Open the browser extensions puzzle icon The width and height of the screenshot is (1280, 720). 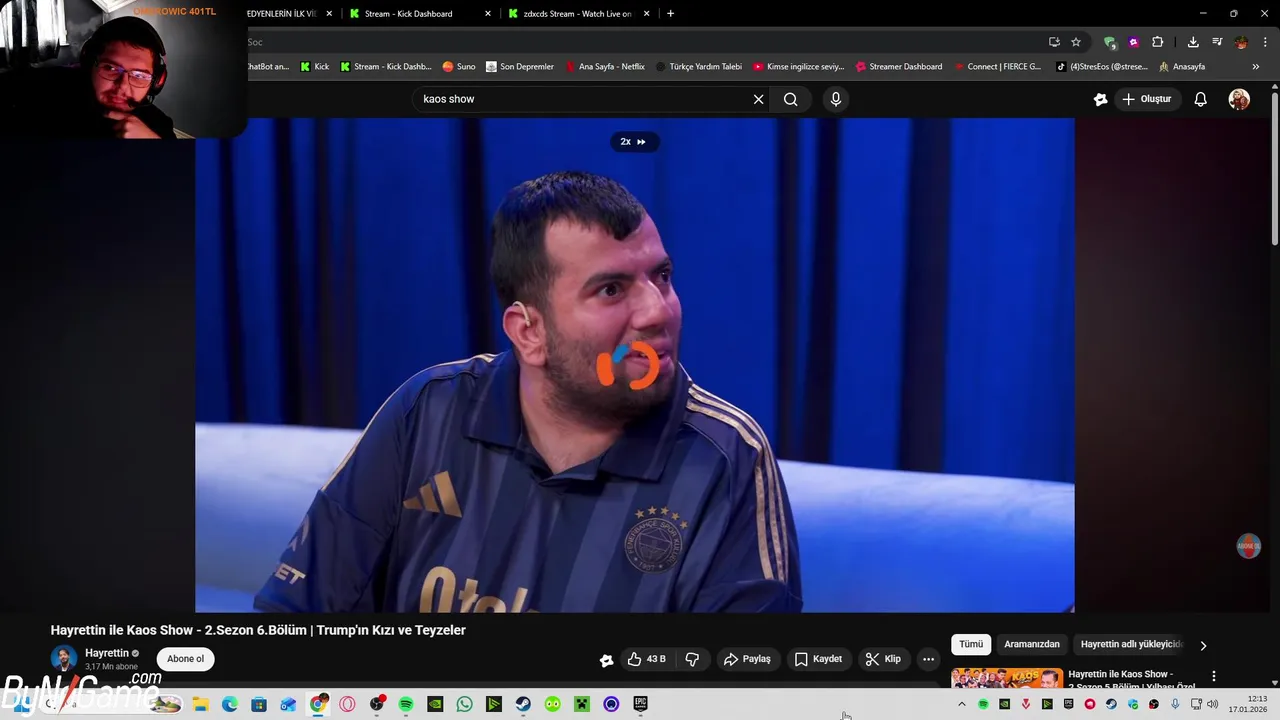coord(1157,42)
